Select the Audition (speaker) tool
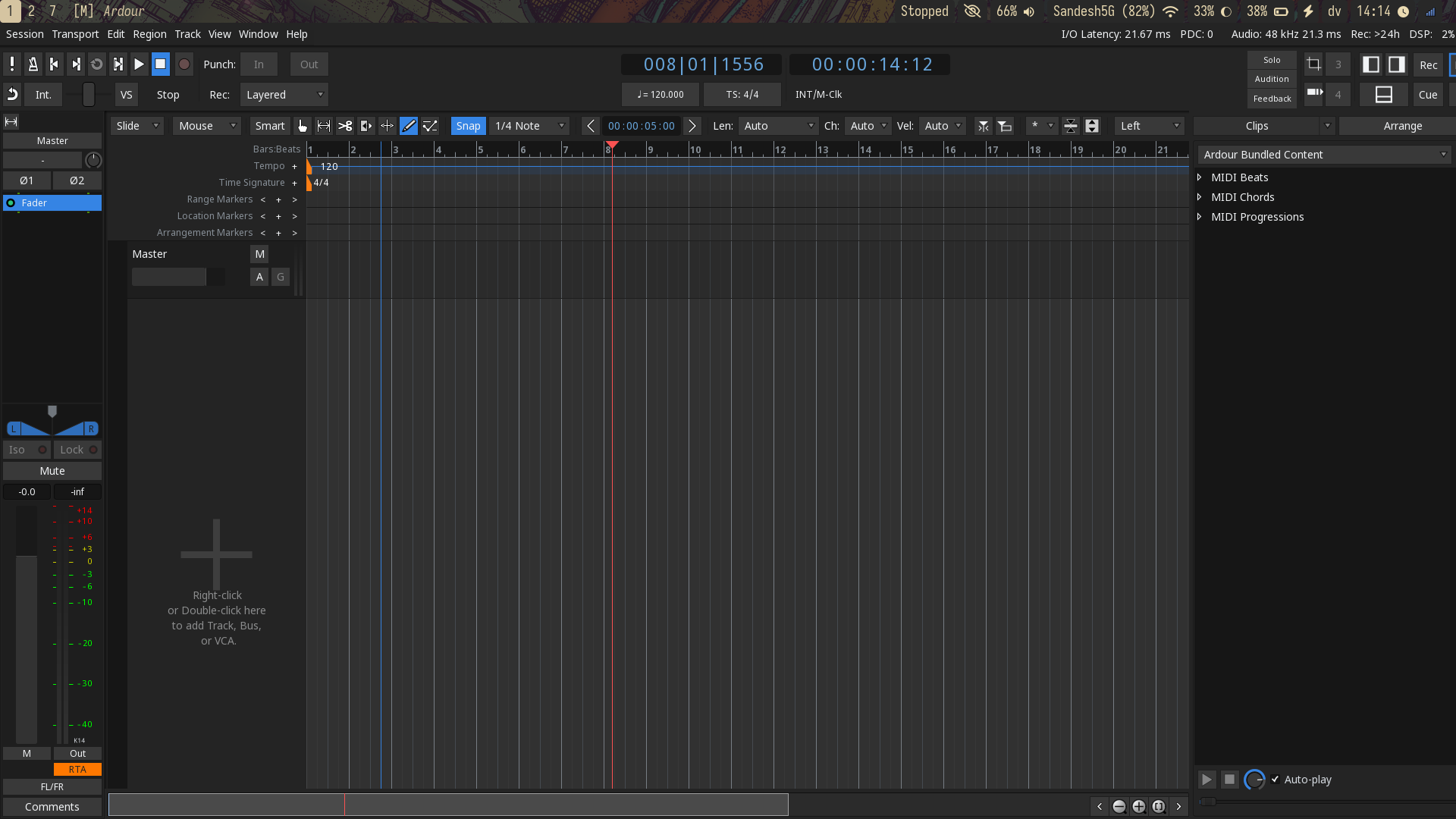This screenshot has height=819, width=1456. [366, 126]
